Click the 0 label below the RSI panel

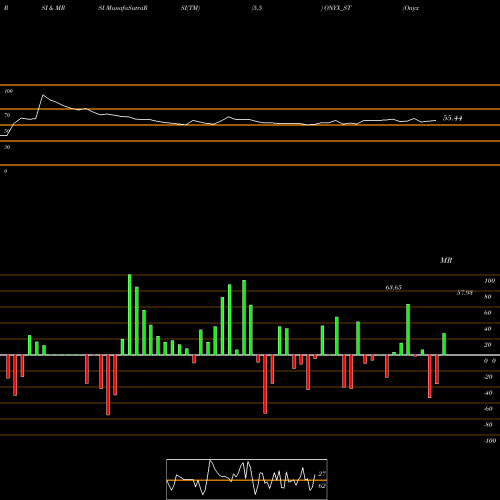coord(5,171)
